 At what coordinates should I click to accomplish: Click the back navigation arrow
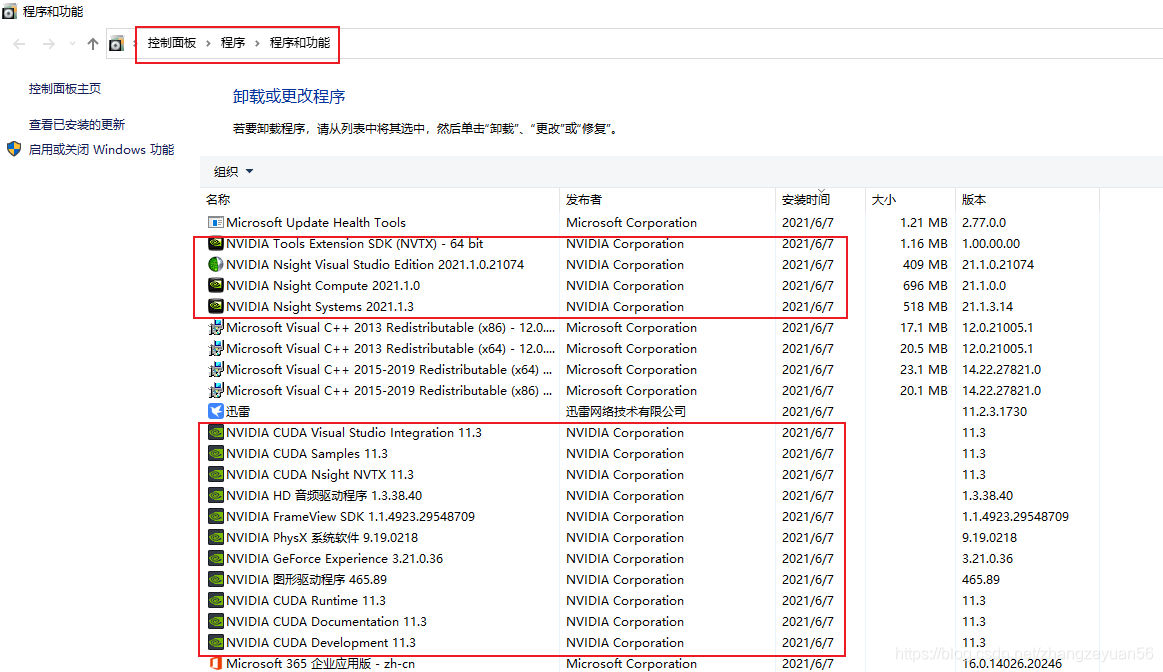pyautogui.click(x=19, y=44)
